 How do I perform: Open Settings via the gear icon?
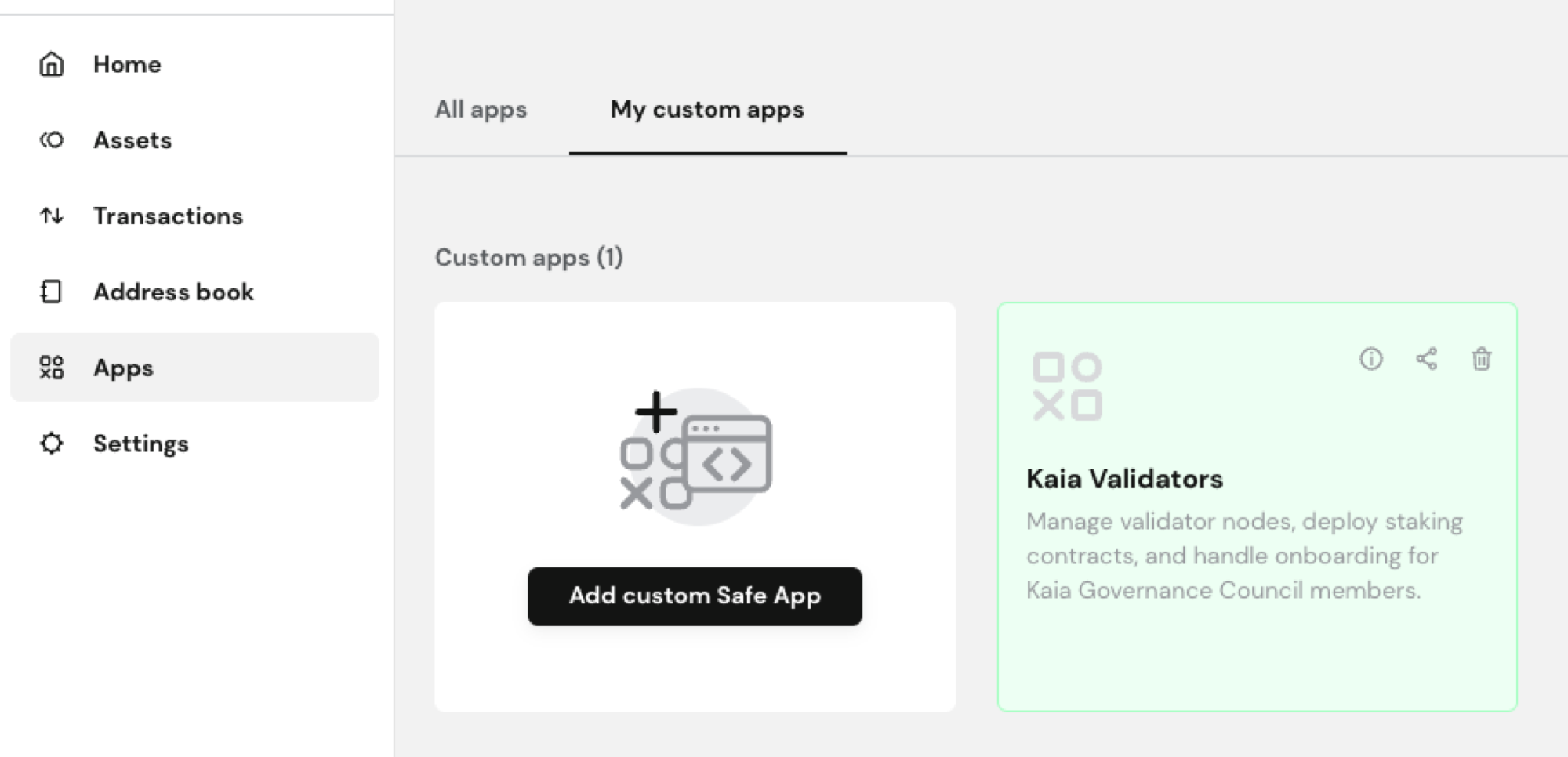(52, 443)
